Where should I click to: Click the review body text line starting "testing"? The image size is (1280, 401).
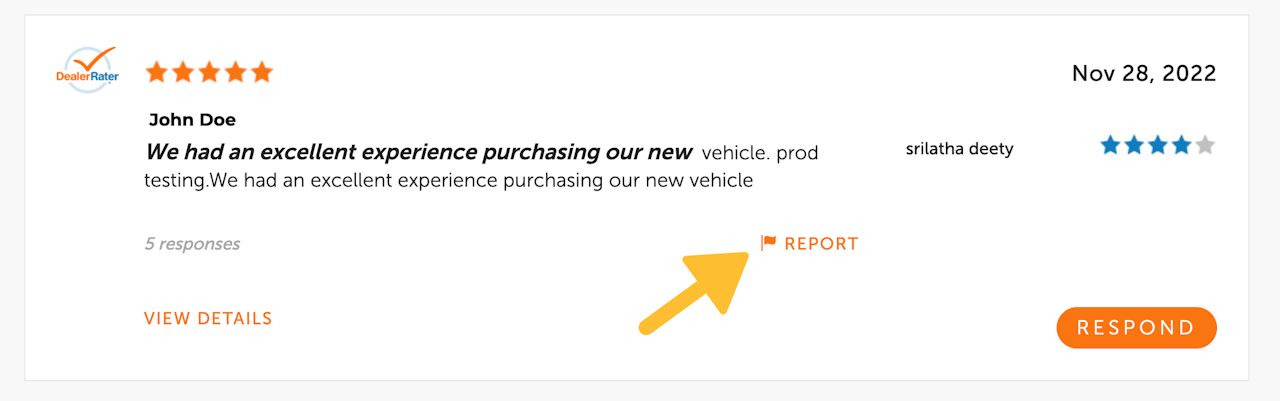(448, 181)
